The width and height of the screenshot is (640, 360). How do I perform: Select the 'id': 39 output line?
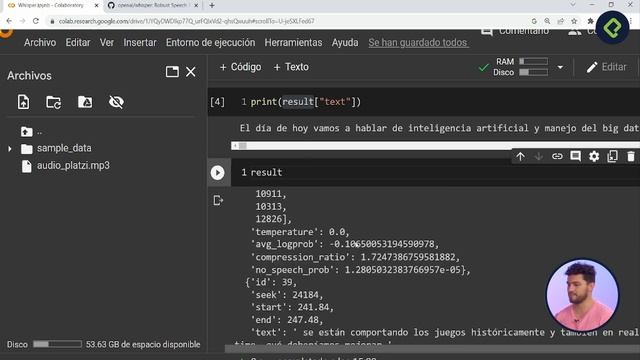(271, 282)
